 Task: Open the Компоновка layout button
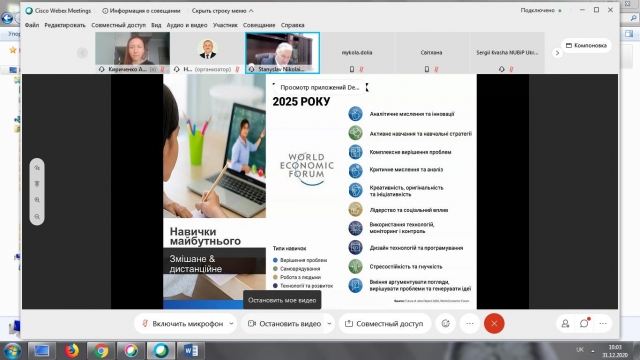coord(586,45)
